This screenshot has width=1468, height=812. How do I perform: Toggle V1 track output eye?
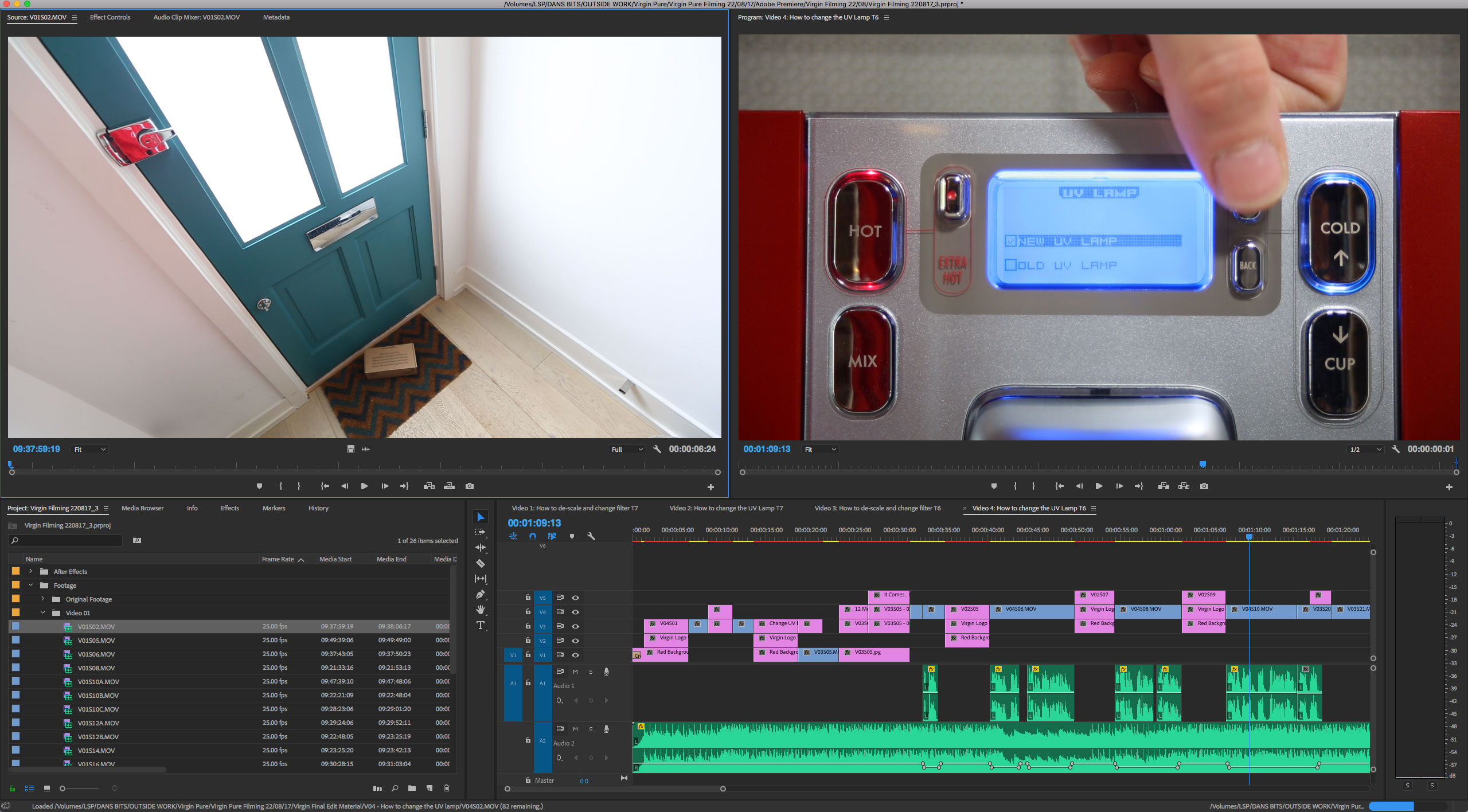point(575,655)
